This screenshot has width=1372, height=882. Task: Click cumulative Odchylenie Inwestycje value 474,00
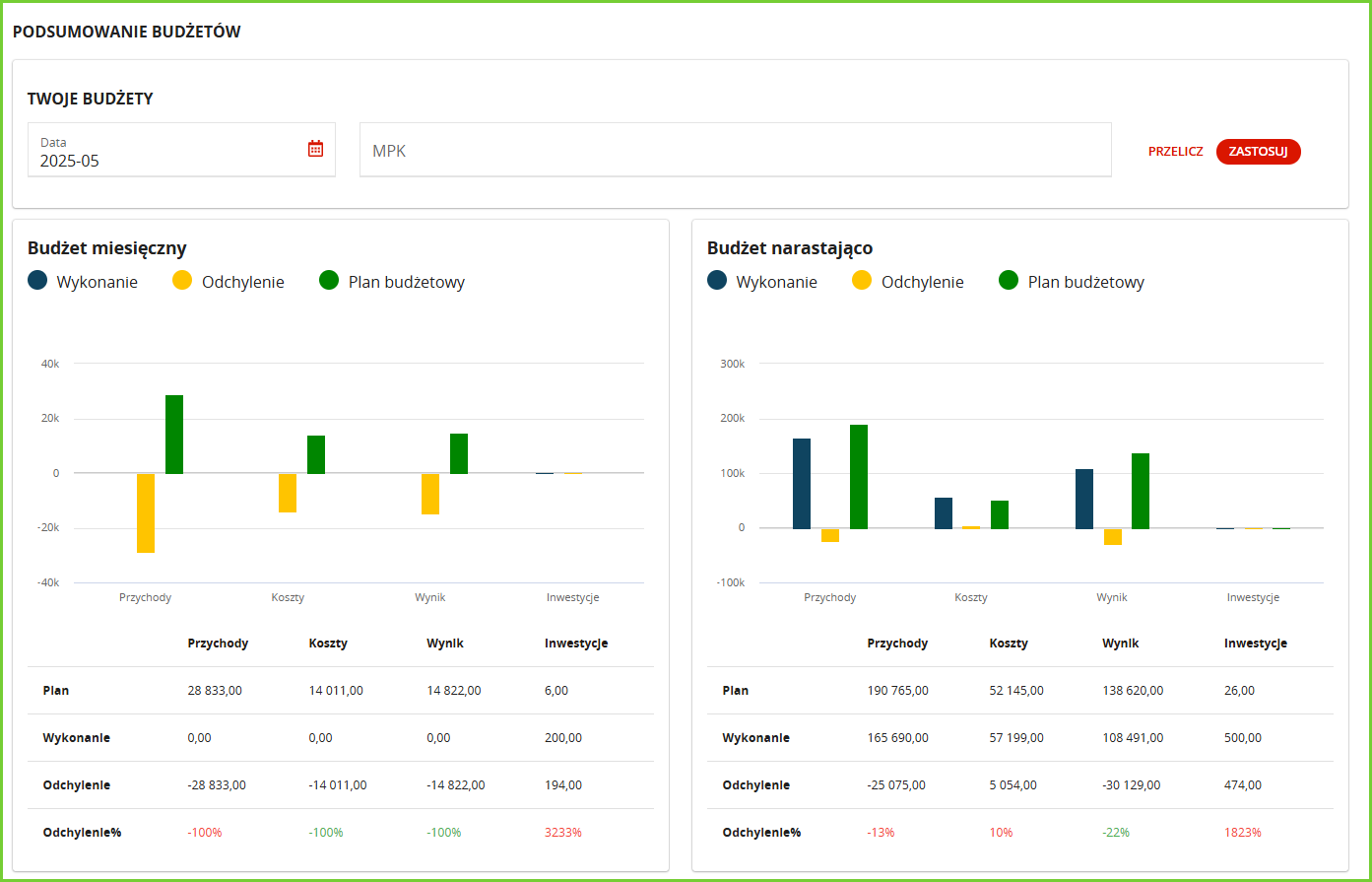pos(1243,785)
